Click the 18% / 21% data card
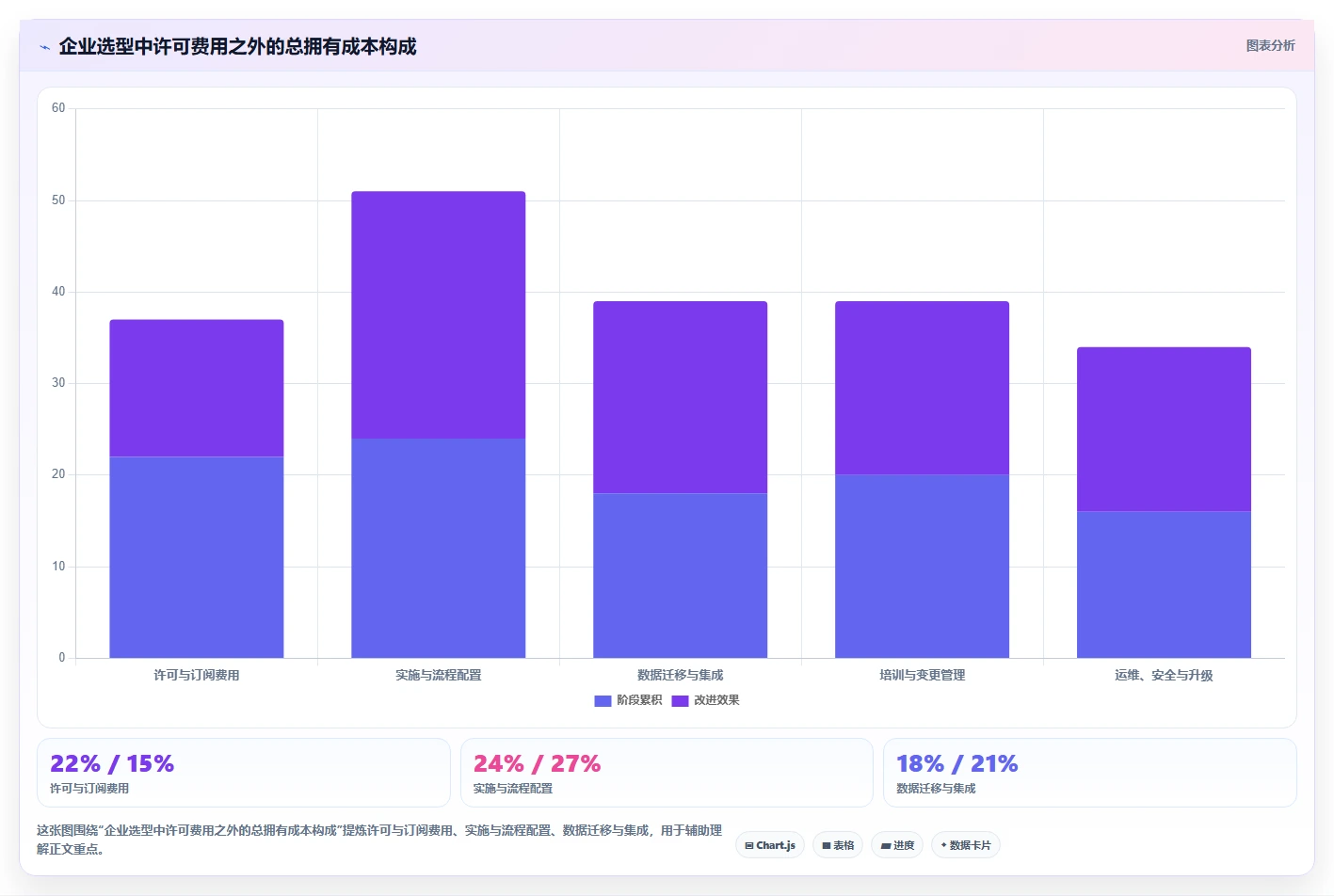 click(x=1090, y=773)
